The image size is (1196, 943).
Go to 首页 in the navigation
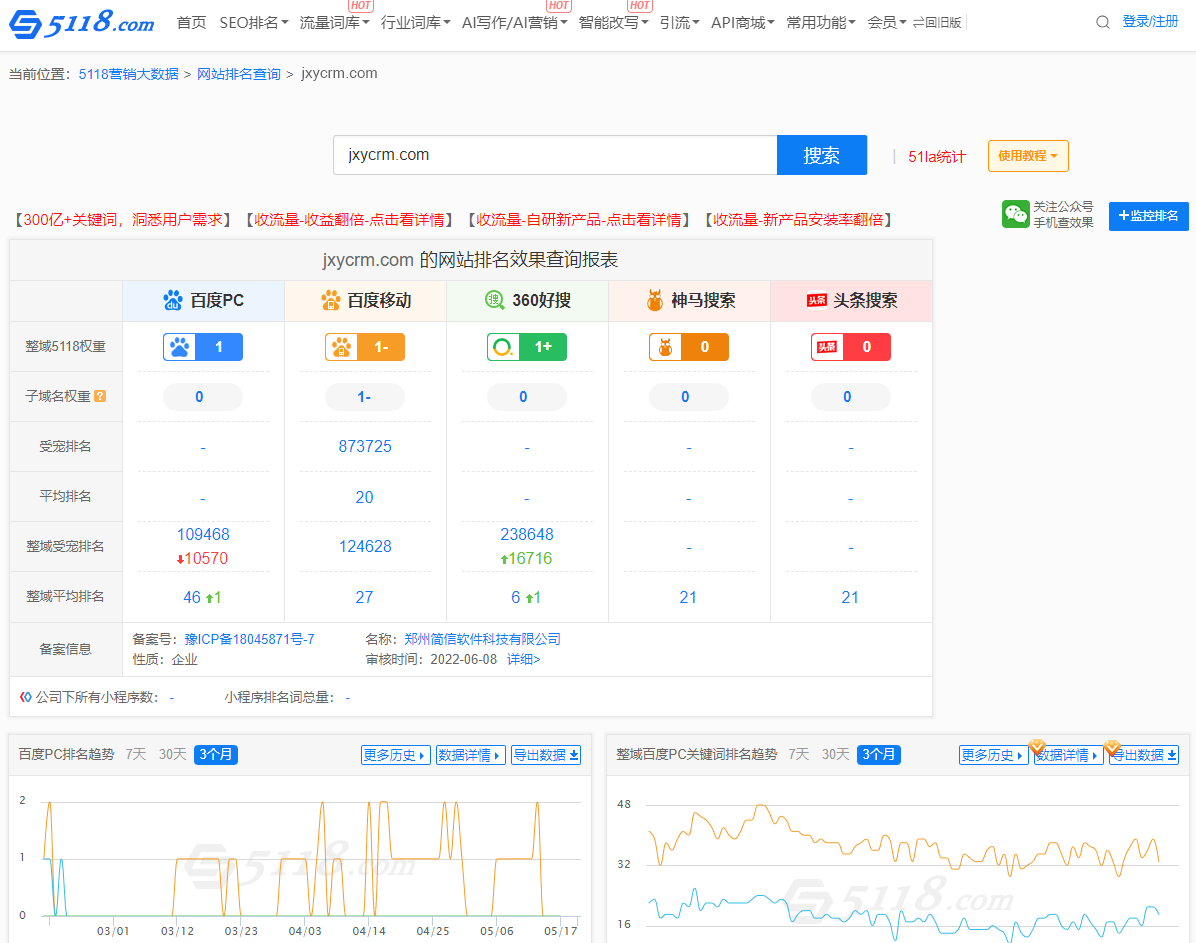191,23
